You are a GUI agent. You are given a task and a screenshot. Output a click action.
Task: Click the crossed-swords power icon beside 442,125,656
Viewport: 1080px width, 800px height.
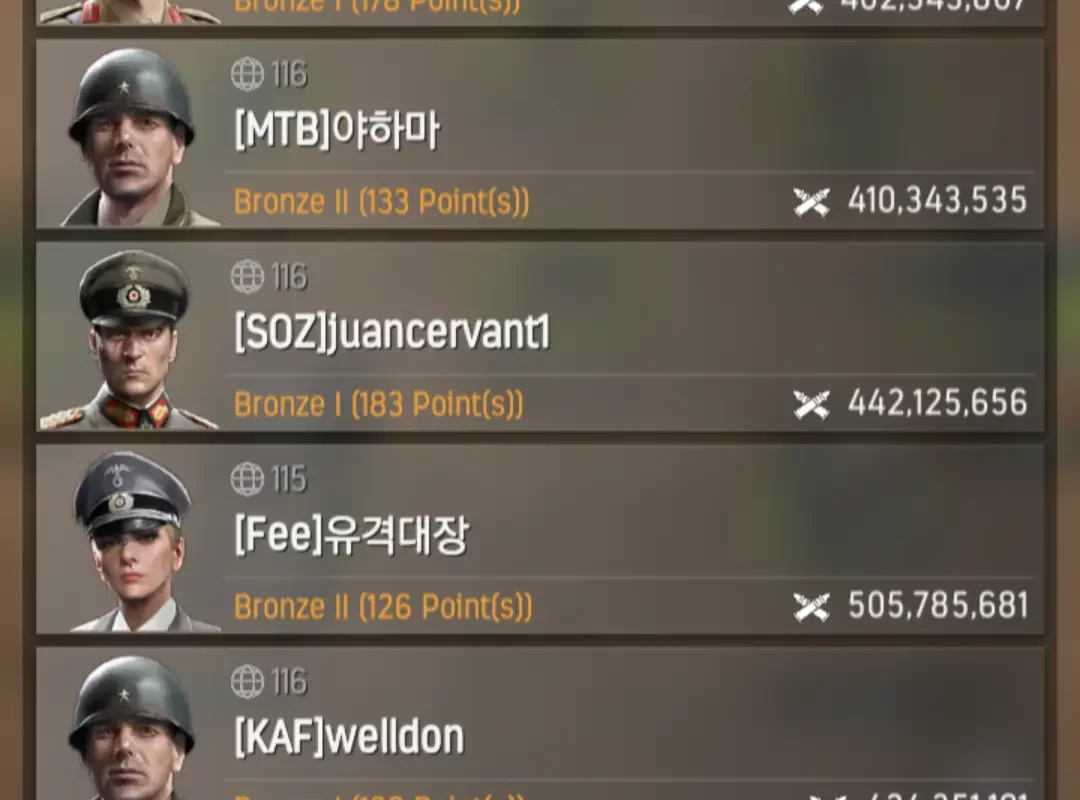coord(811,404)
